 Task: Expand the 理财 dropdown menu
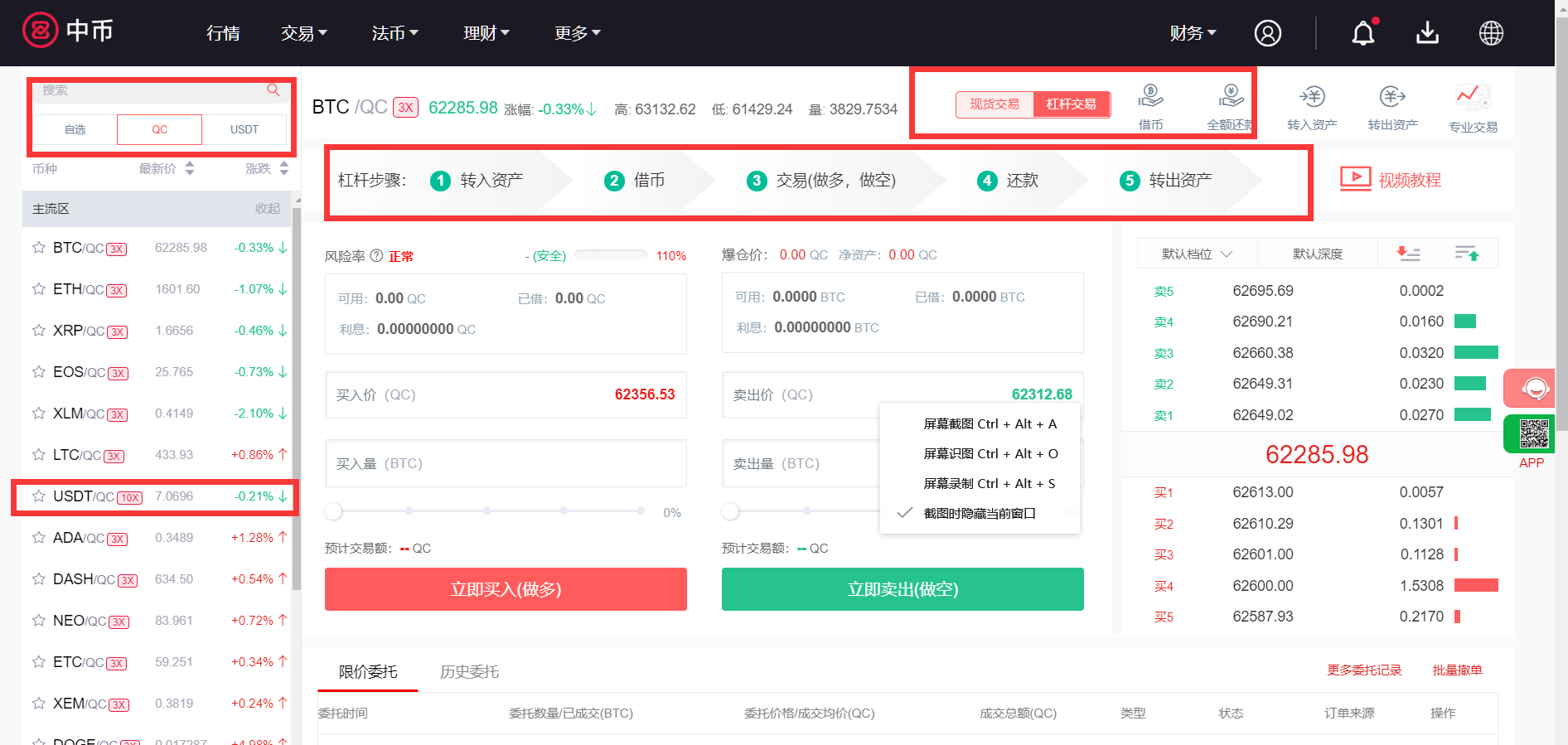[x=486, y=33]
